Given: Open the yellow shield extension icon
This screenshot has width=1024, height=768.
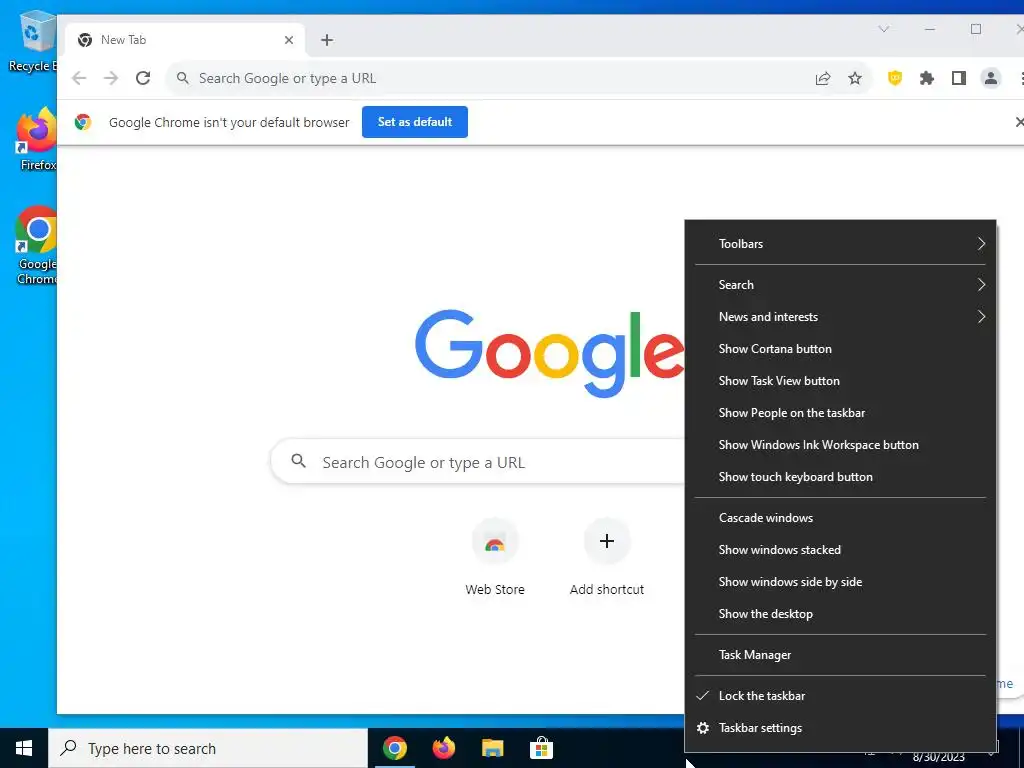Looking at the screenshot, I should tap(895, 78).
